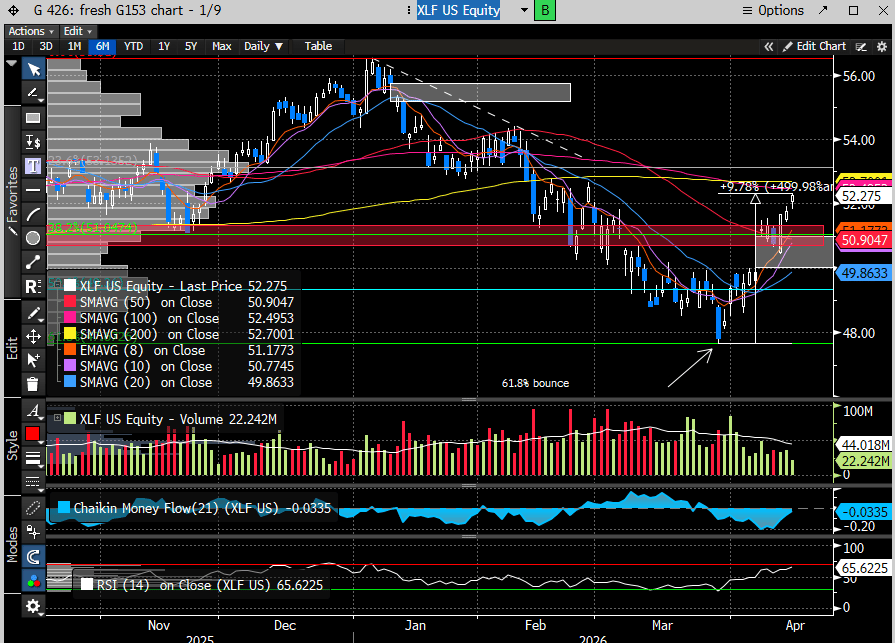Image resolution: width=895 pixels, height=643 pixels.
Task: Click the move annotations cross-arrow icon
Action: pos(34,337)
